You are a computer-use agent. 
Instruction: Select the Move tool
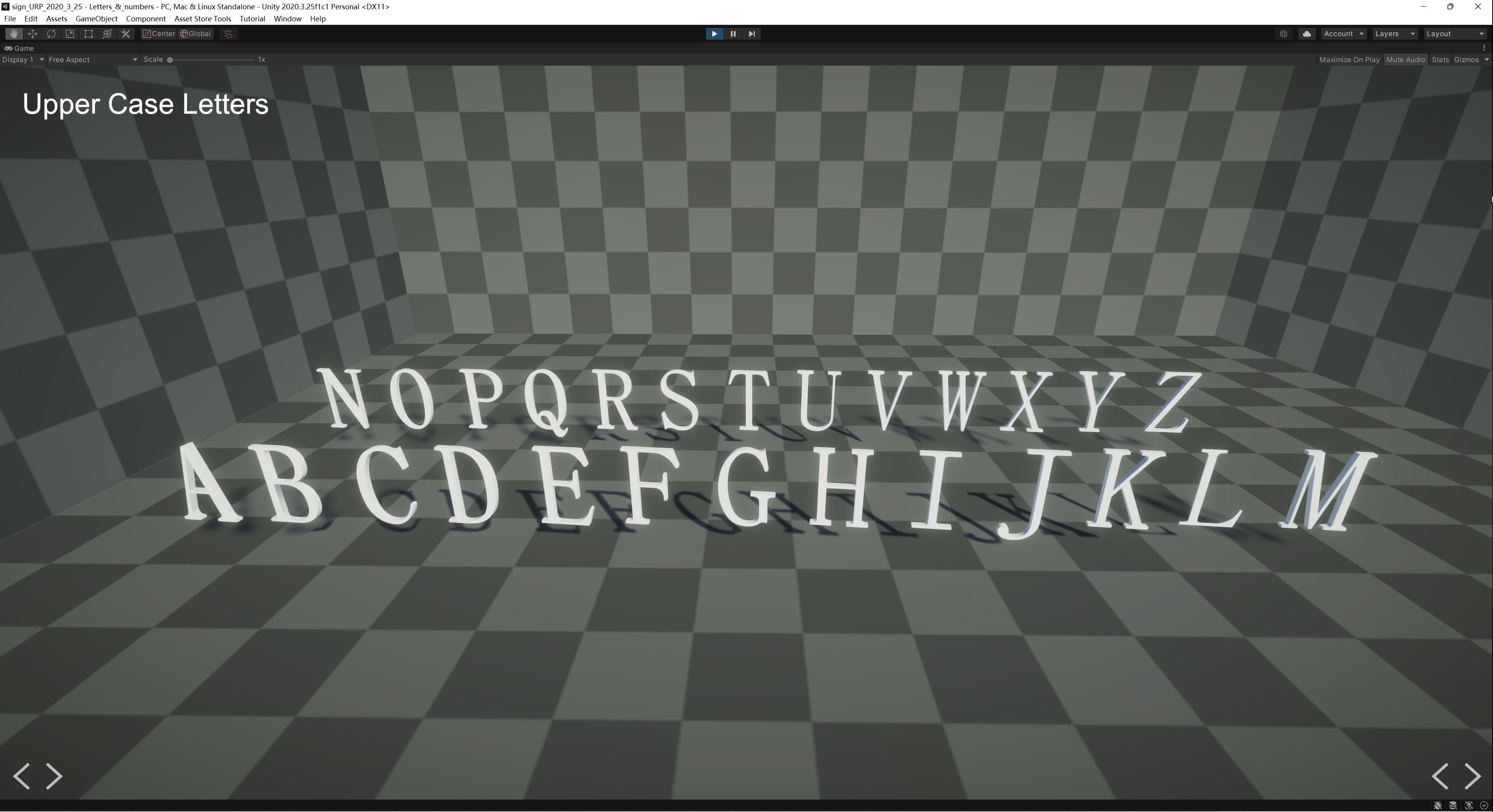click(x=33, y=34)
